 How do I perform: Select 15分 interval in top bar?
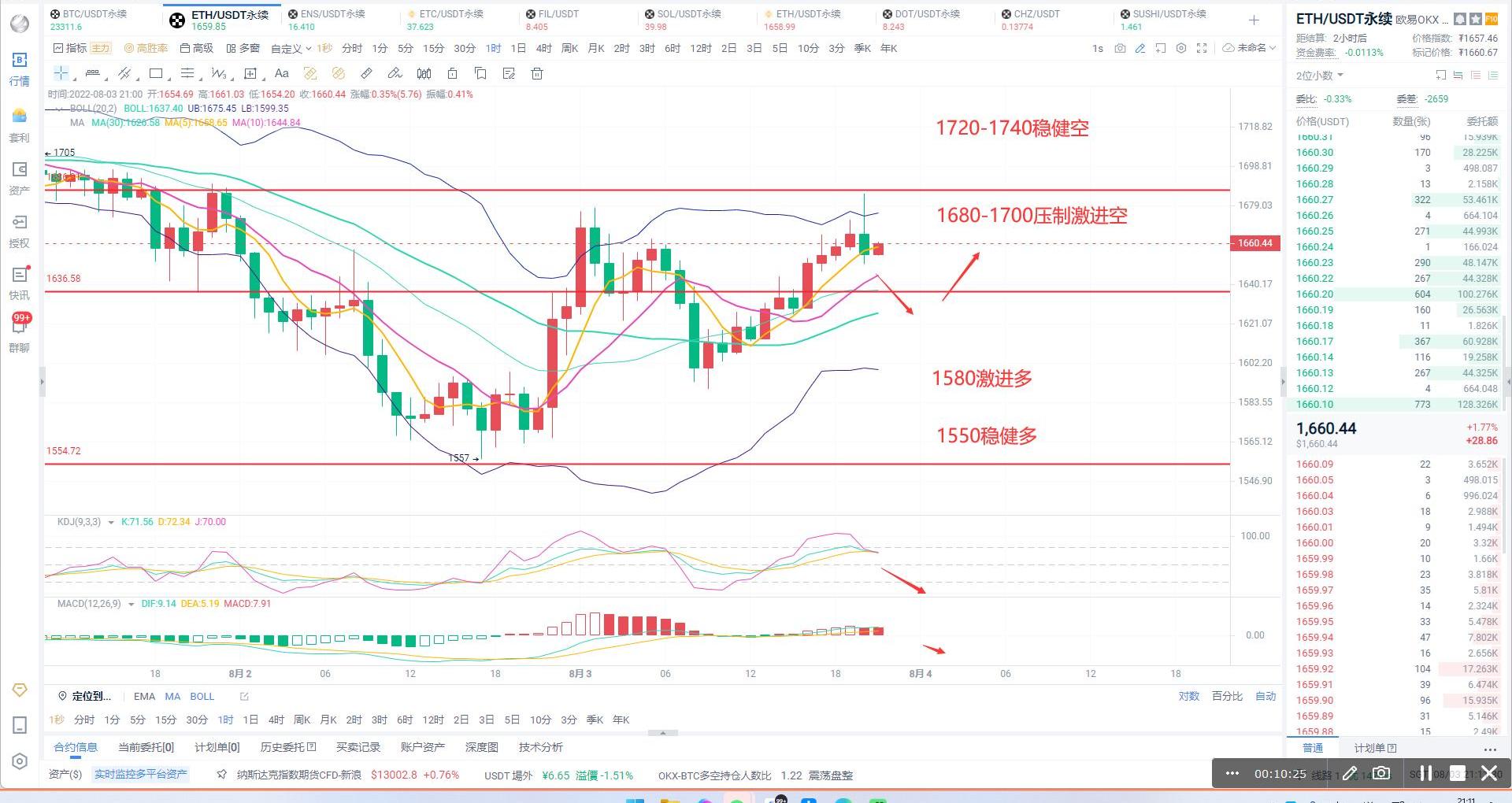pyautogui.click(x=433, y=48)
